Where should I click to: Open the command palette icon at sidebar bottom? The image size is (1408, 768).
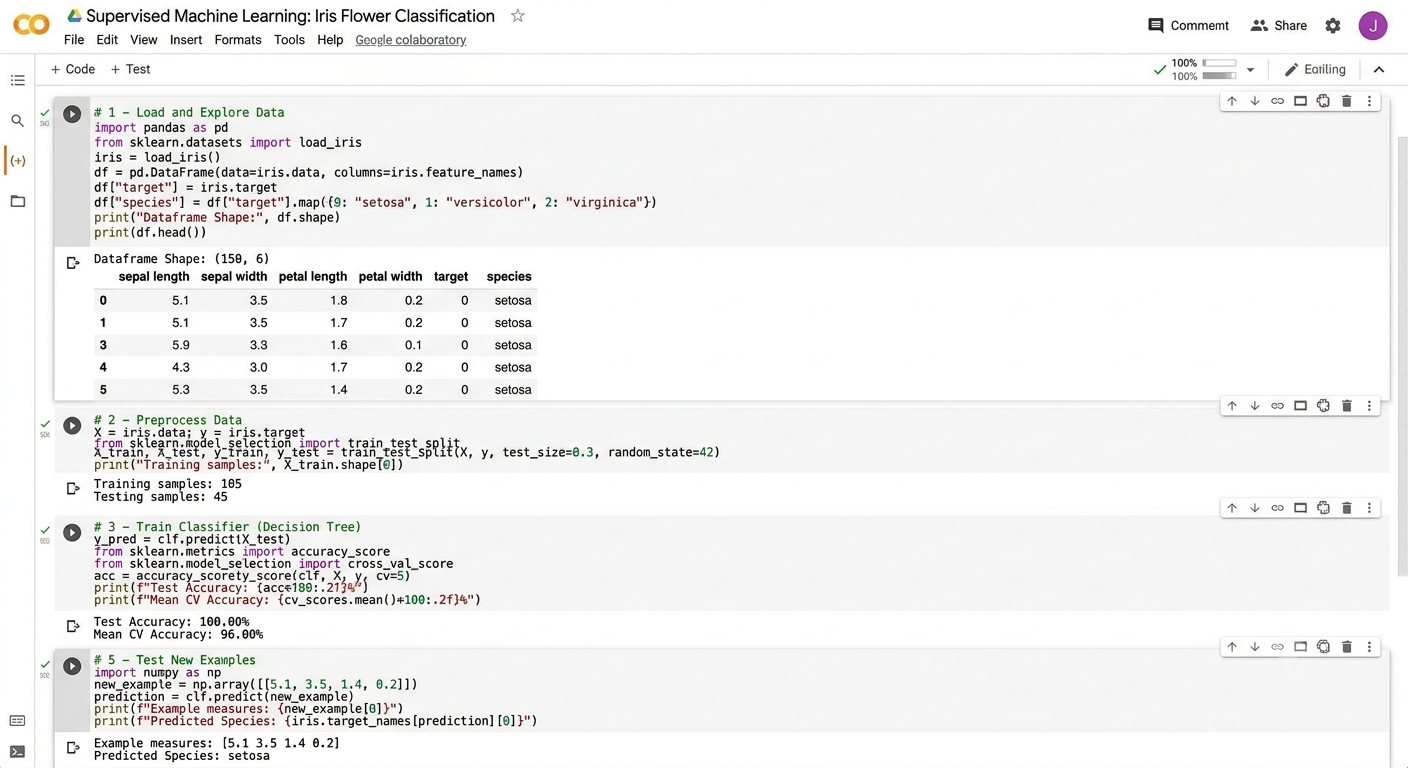tap(17, 721)
